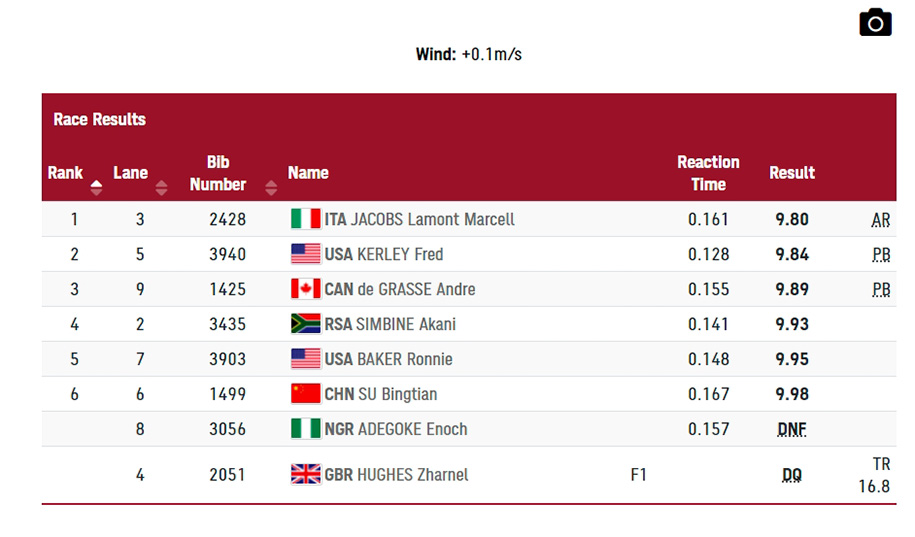Sort results by Lane column arrow
Screen dimensions: 915x537
point(162,187)
